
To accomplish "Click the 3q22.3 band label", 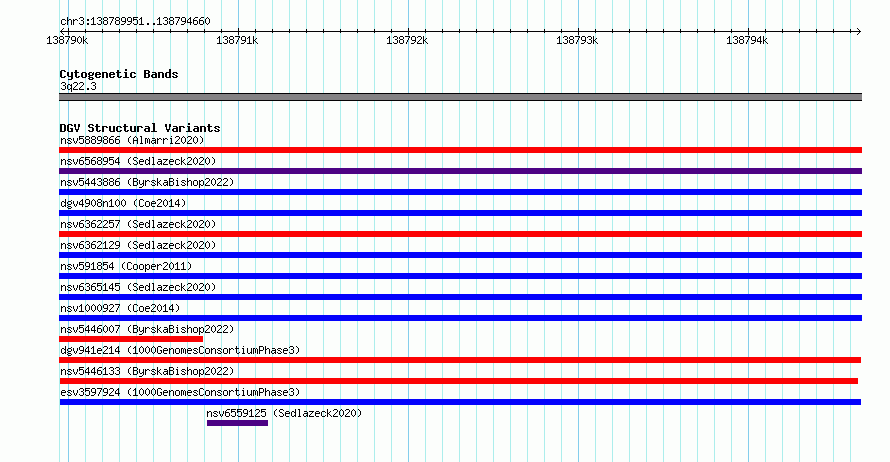I will [x=78, y=86].
